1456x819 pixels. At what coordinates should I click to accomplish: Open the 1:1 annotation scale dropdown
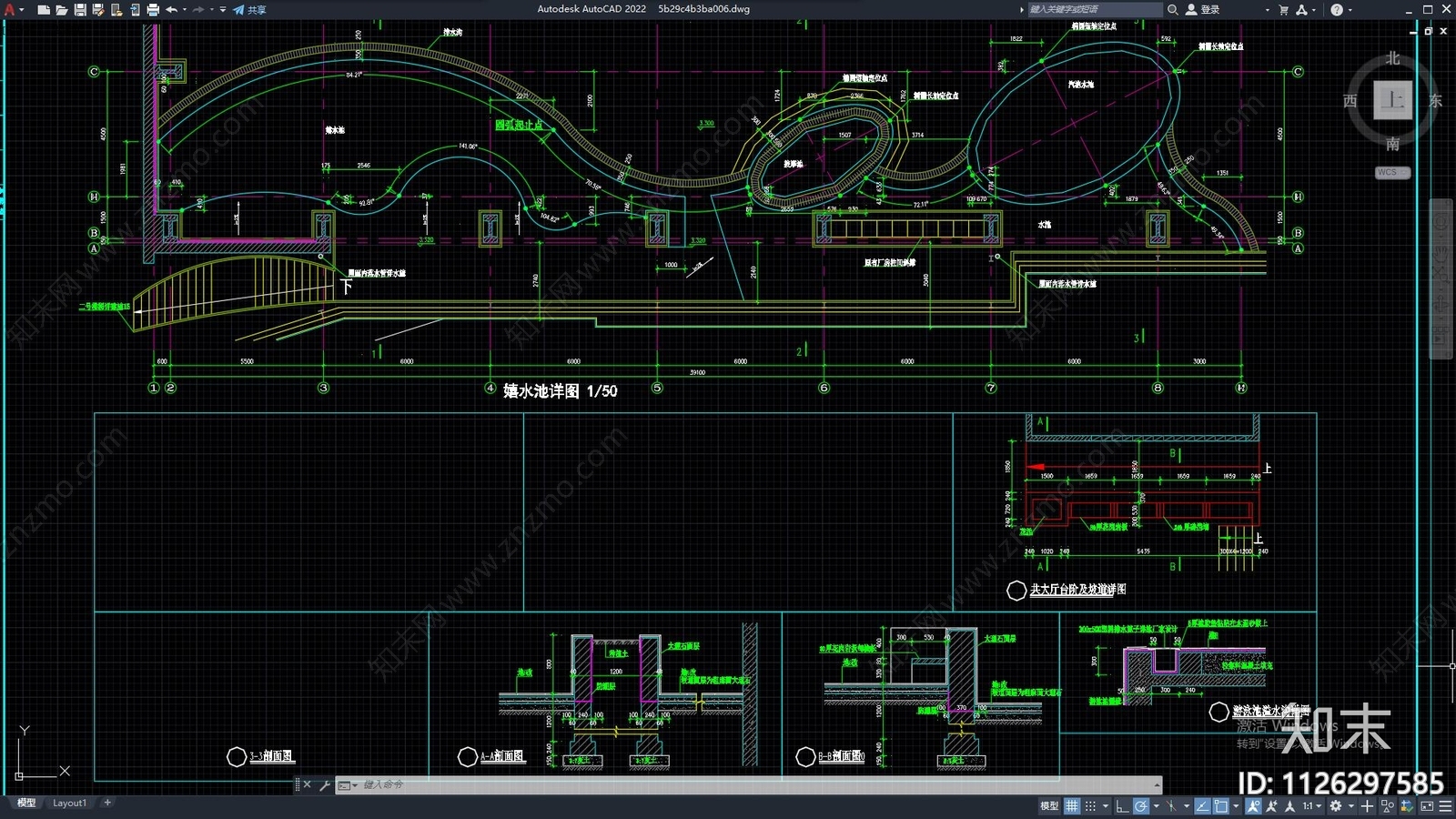tap(1312, 805)
